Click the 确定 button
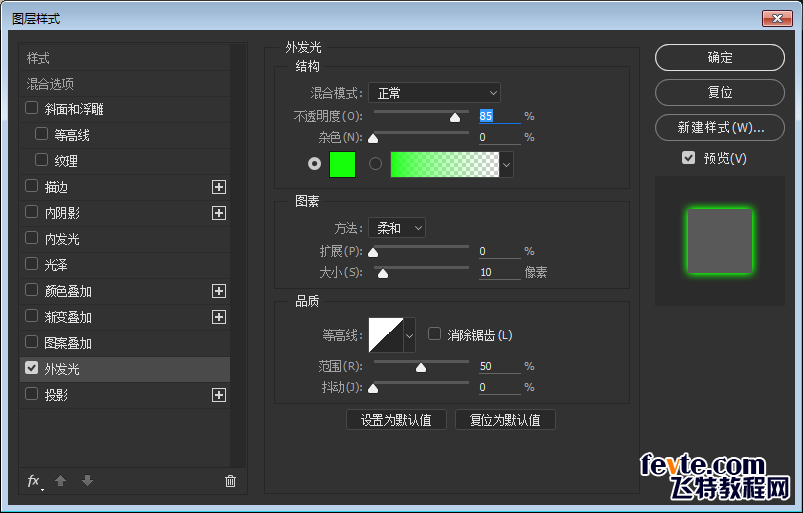The image size is (803, 513). (720, 57)
